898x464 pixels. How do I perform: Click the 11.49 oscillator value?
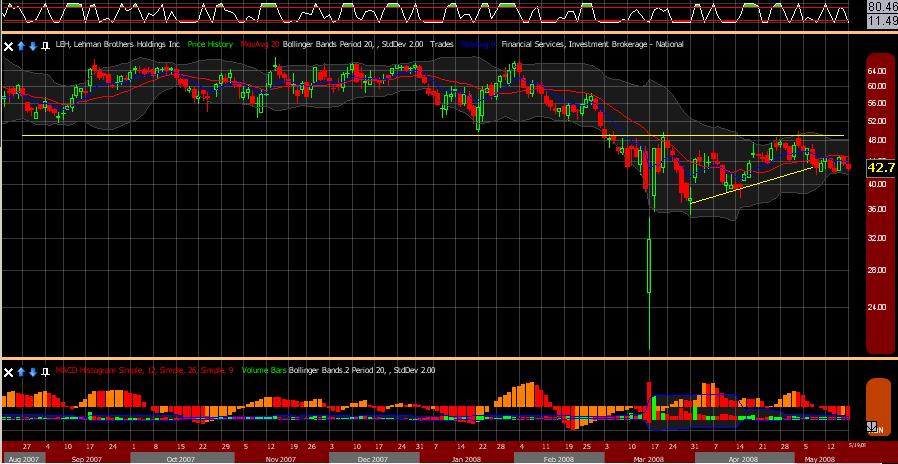883,21
